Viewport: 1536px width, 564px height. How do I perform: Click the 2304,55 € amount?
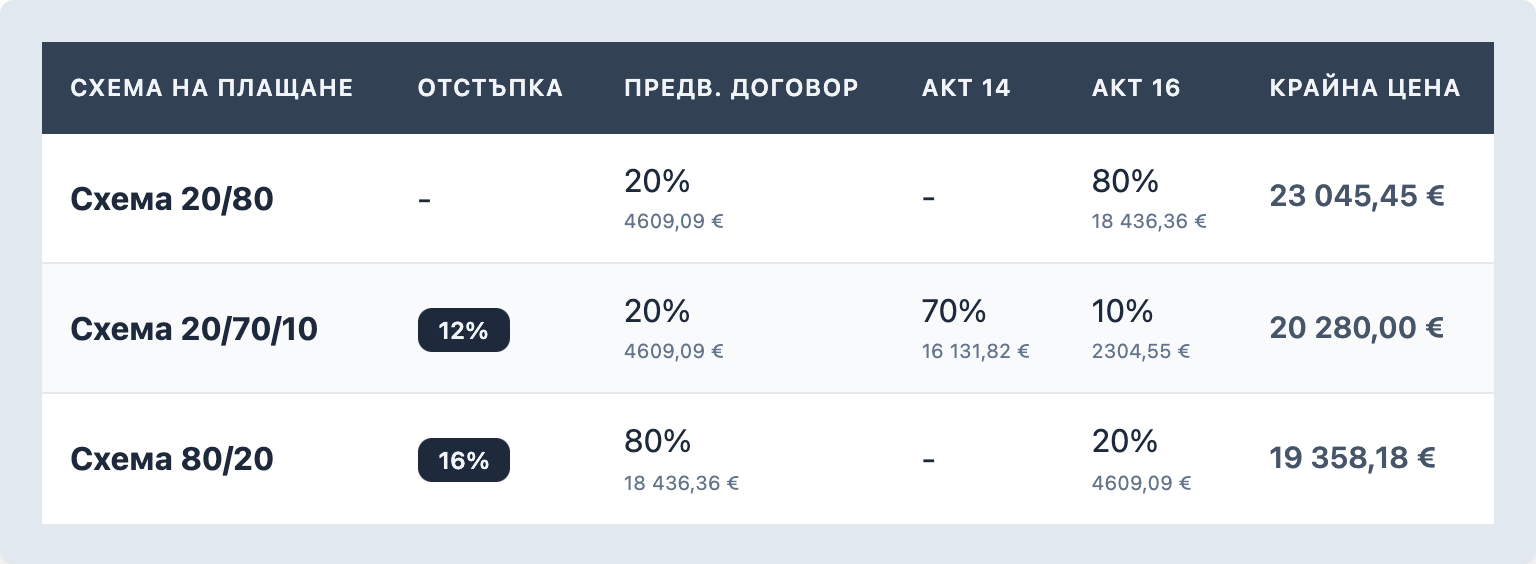coord(1141,351)
